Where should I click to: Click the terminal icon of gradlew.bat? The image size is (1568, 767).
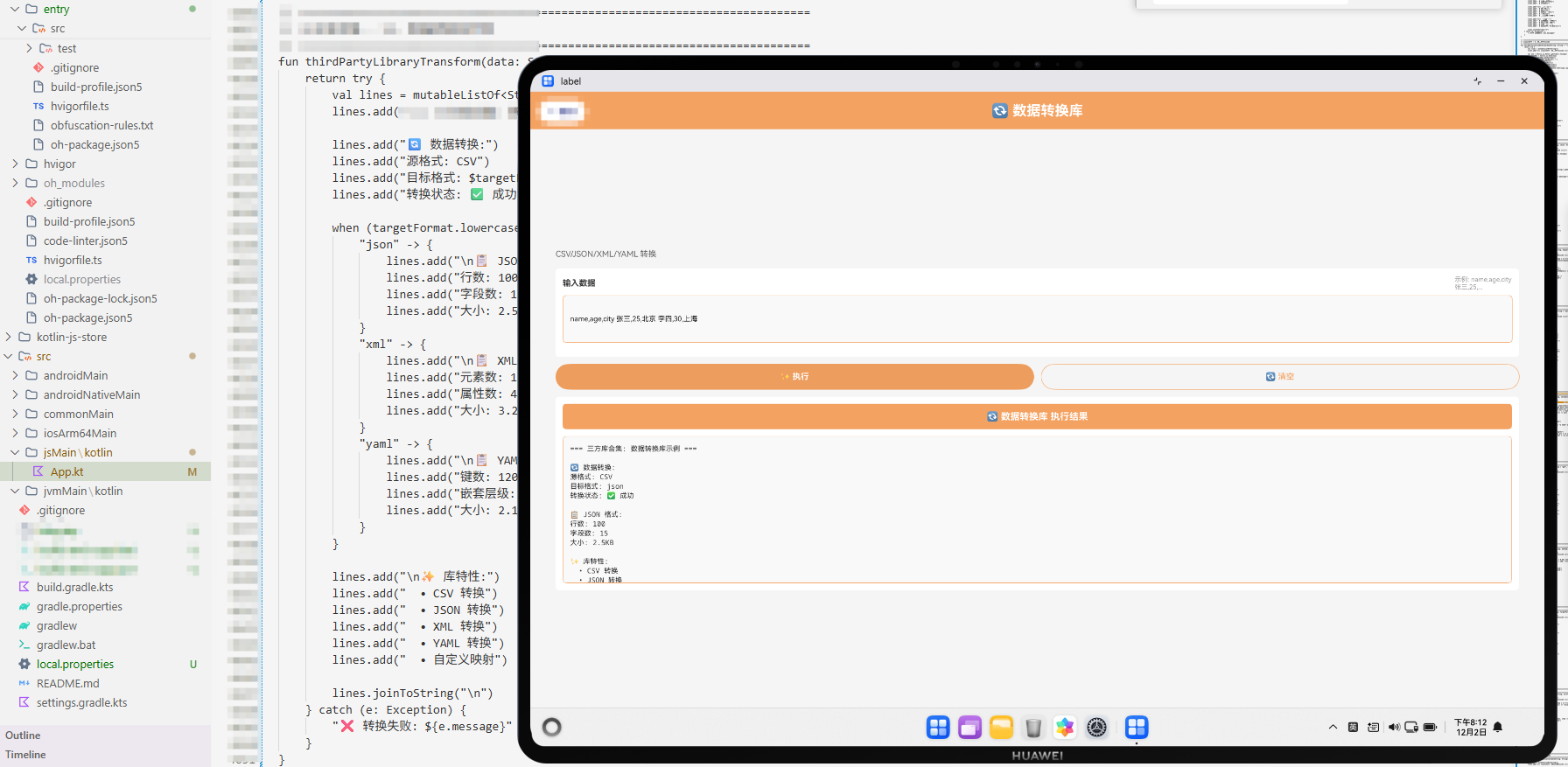(x=24, y=645)
